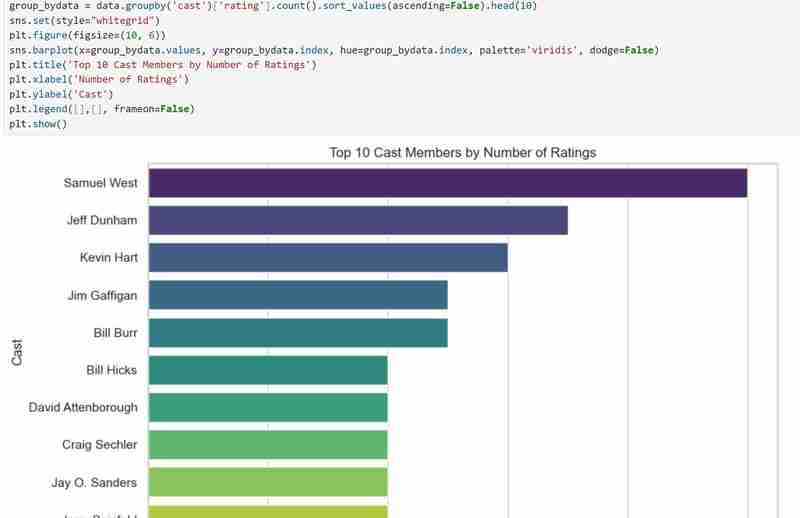Click the sns.barplot code line
The width and height of the screenshot is (800, 518).
coord(334,50)
